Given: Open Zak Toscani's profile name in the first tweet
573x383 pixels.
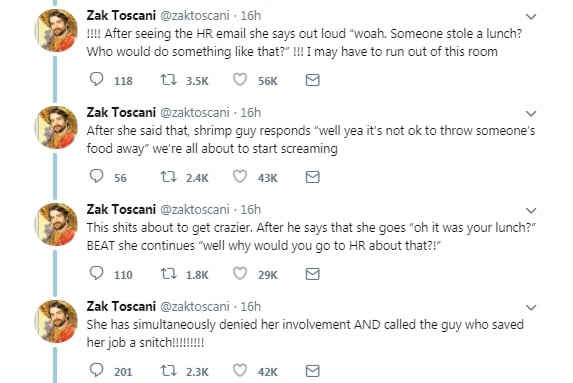Looking at the screenshot, I should (121, 16).
